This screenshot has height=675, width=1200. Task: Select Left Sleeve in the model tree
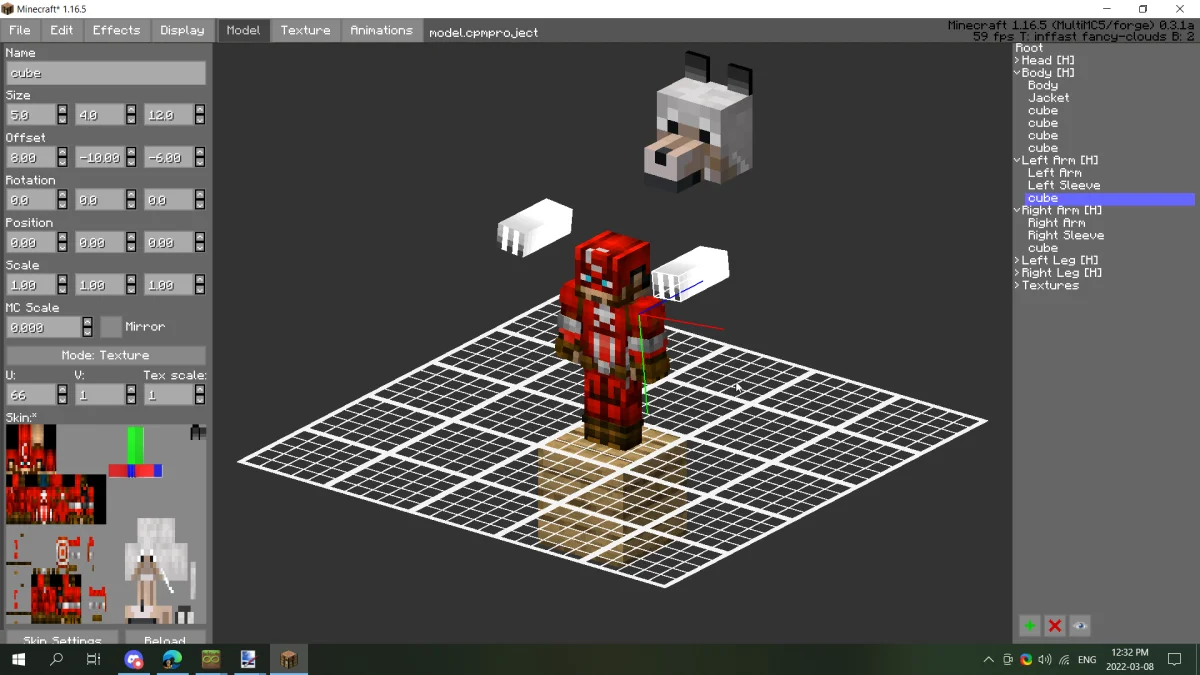pyautogui.click(x=1064, y=185)
